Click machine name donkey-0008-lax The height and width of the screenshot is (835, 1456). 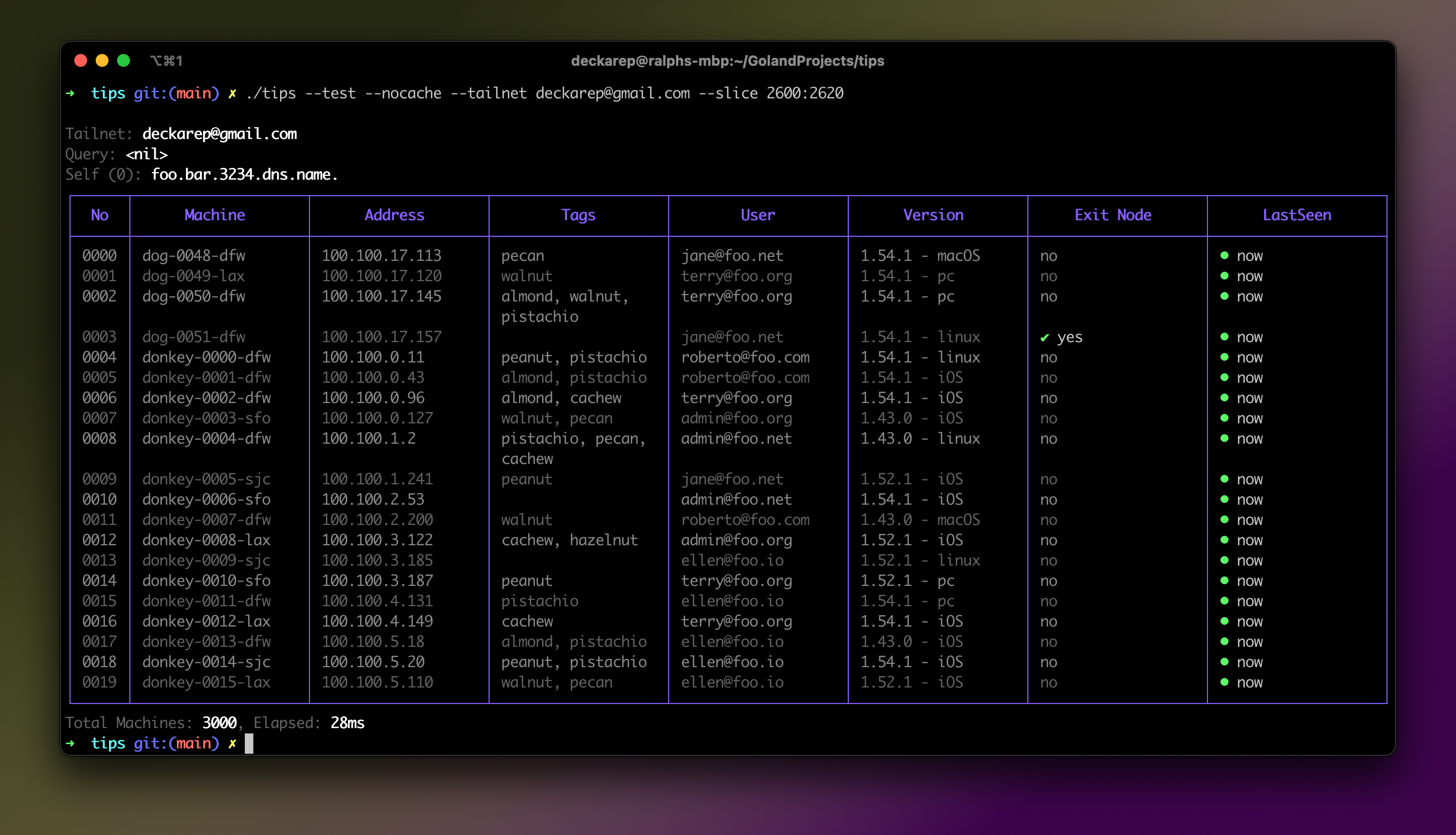[206, 540]
